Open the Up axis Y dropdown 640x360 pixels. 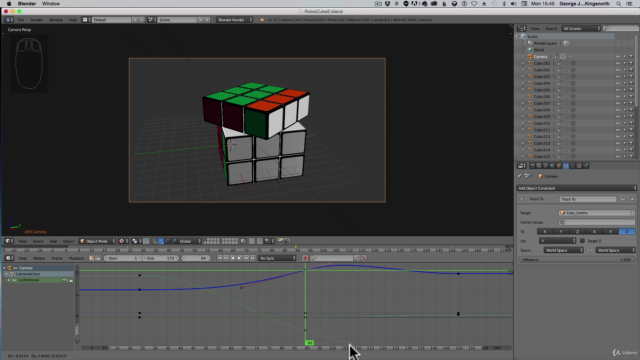pyautogui.click(x=558, y=241)
